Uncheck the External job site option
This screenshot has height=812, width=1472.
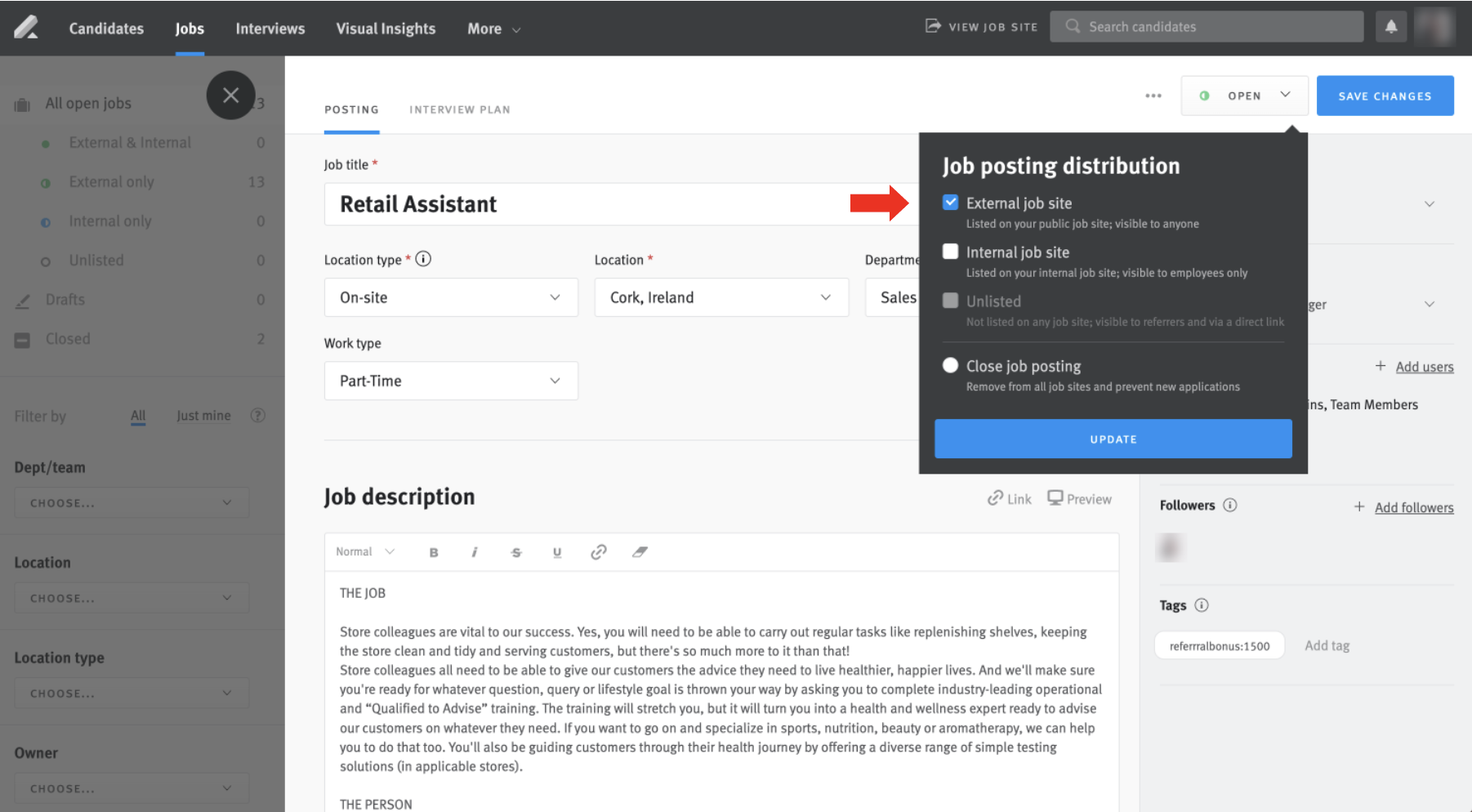tap(950, 202)
